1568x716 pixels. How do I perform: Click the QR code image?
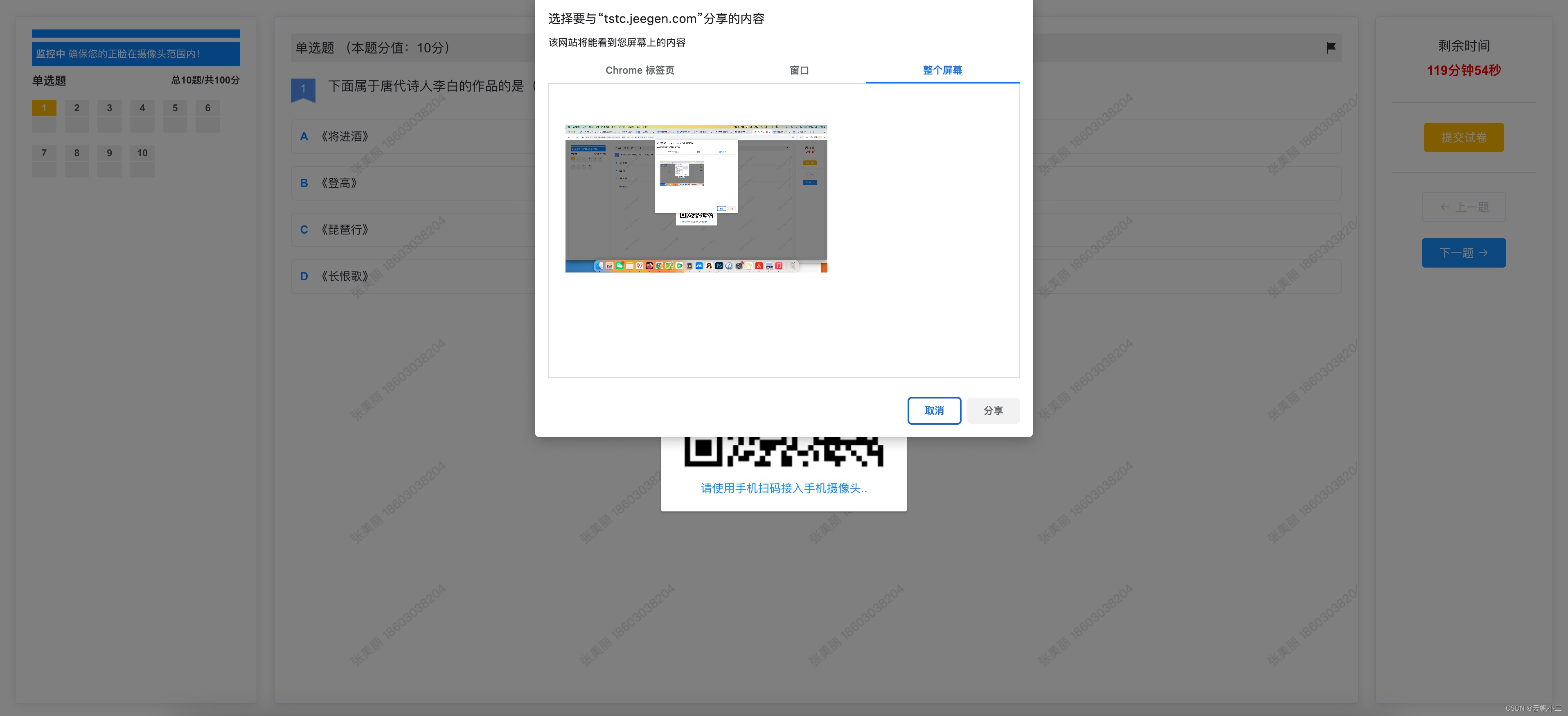click(x=784, y=452)
